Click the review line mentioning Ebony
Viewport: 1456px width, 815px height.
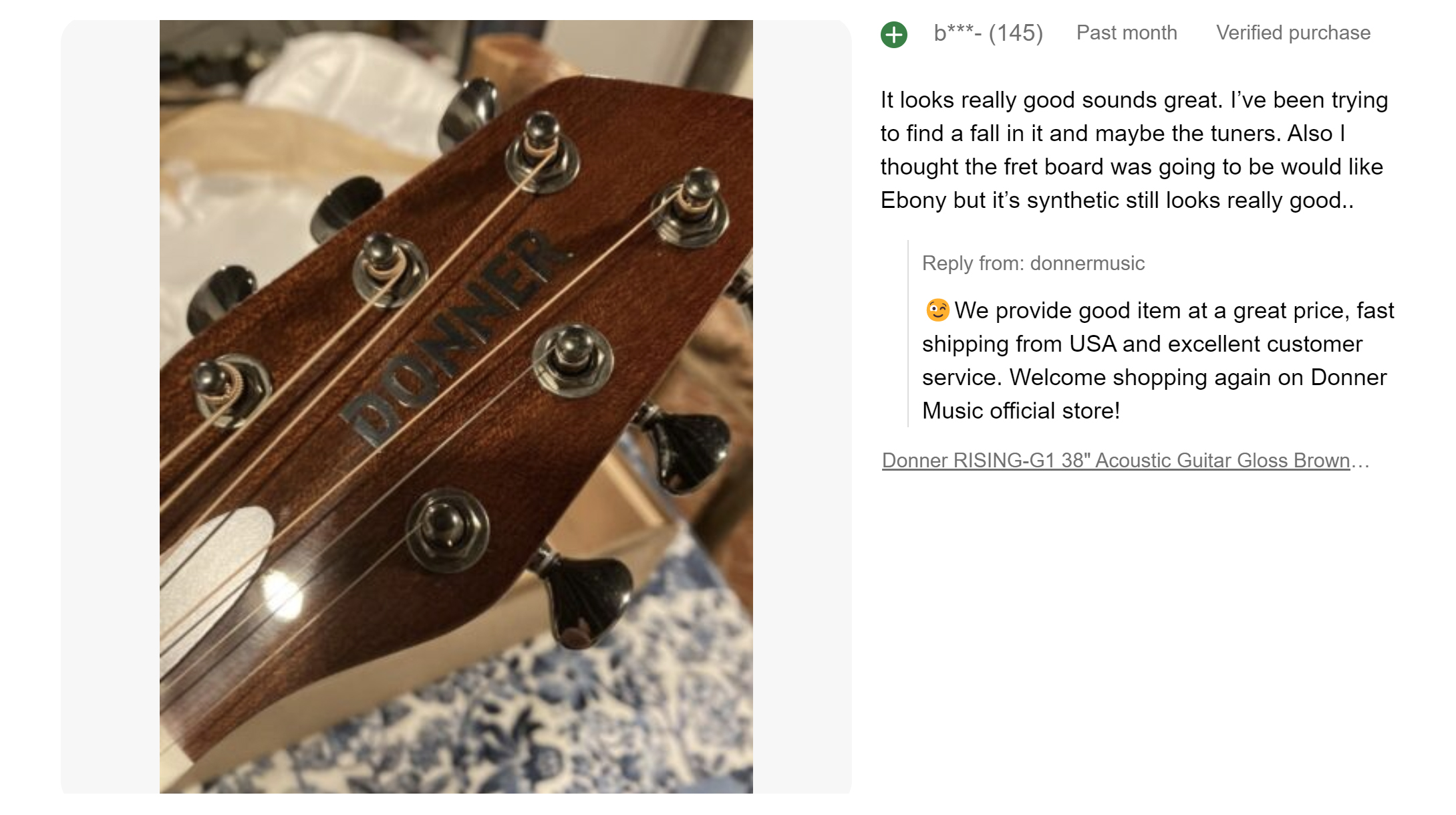tap(1117, 200)
